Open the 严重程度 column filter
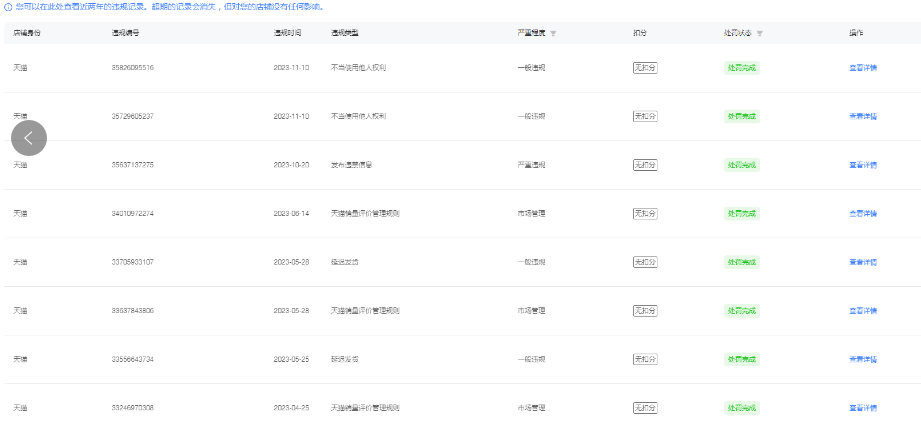 pyautogui.click(x=554, y=34)
